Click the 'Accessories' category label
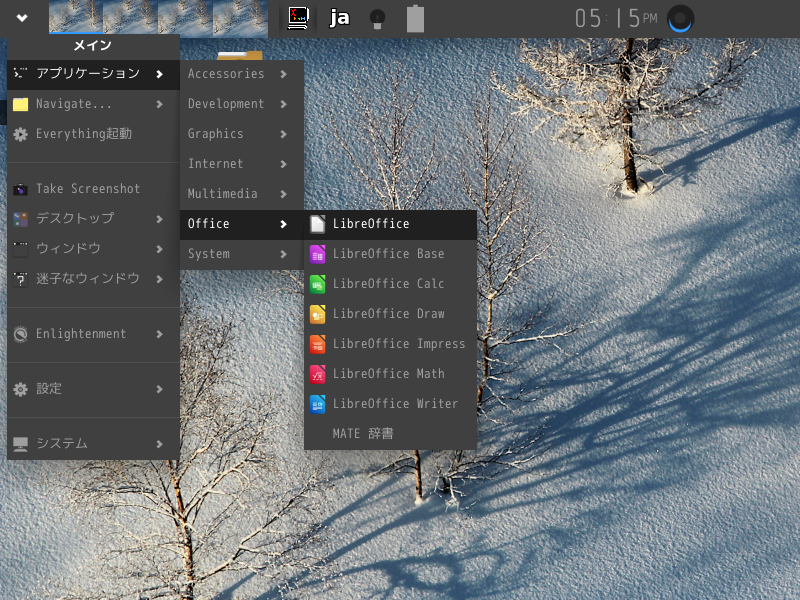Viewport: 800px width, 600px height. click(226, 74)
